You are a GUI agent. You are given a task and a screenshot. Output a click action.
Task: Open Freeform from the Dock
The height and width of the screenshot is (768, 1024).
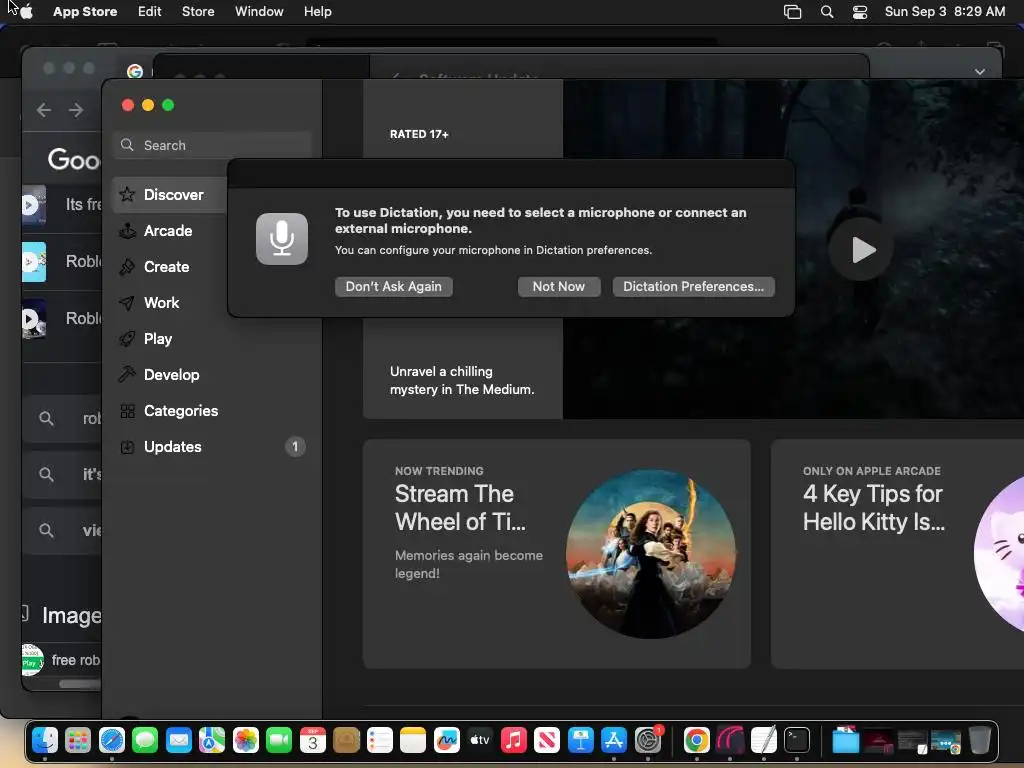[x=447, y=741]
